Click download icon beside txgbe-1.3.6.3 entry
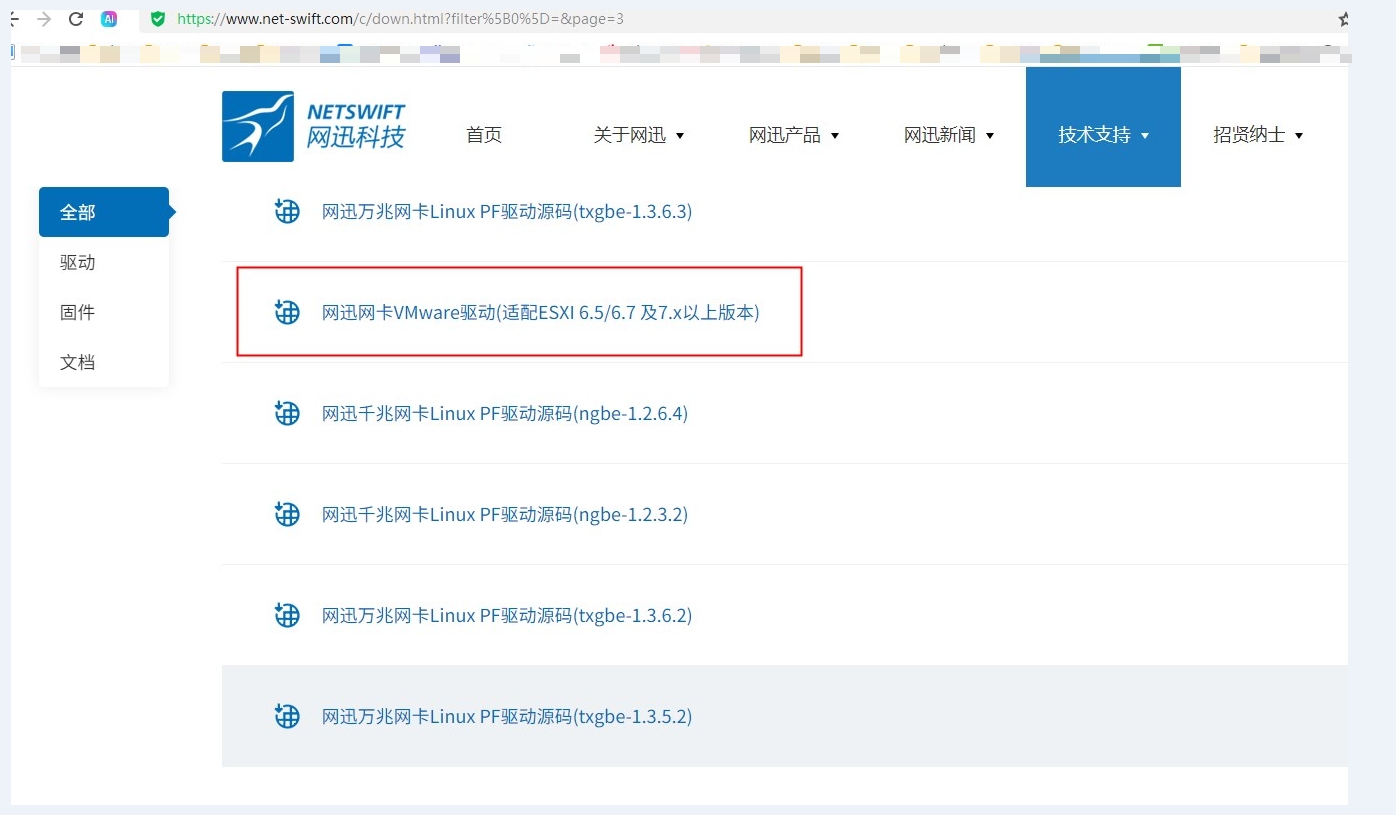The width and height of the screenshot is (1396, 815). coord(287,211)
